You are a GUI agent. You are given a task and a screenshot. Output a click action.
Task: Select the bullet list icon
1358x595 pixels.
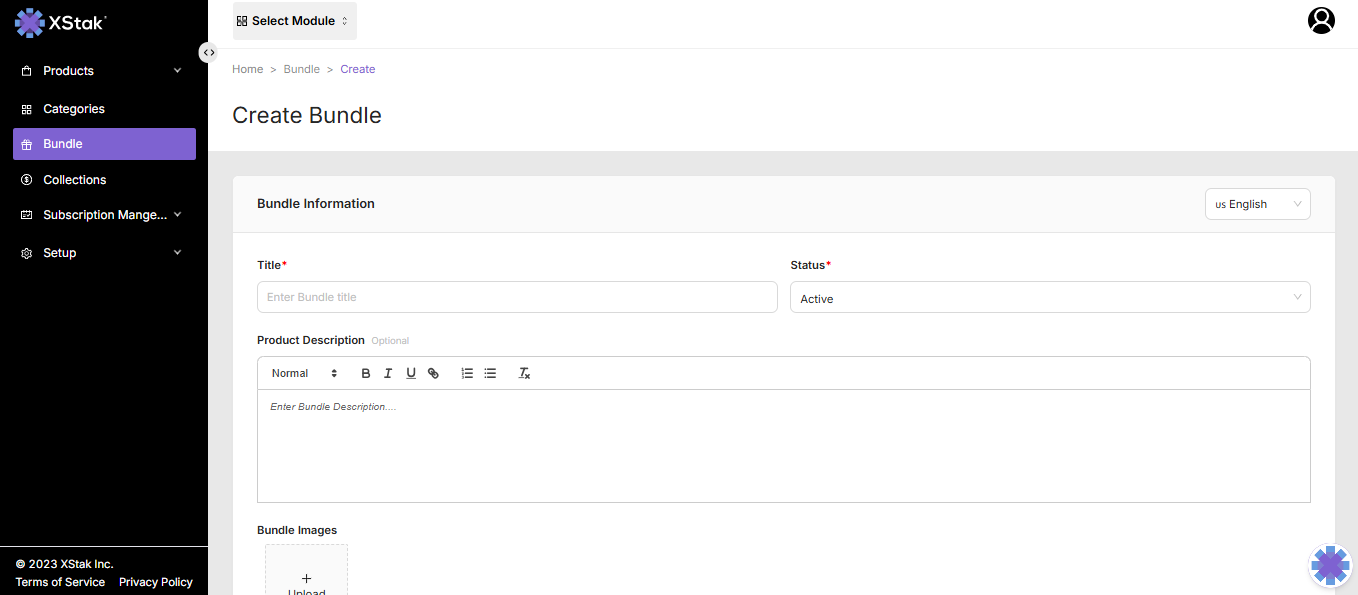pos(490,373)
